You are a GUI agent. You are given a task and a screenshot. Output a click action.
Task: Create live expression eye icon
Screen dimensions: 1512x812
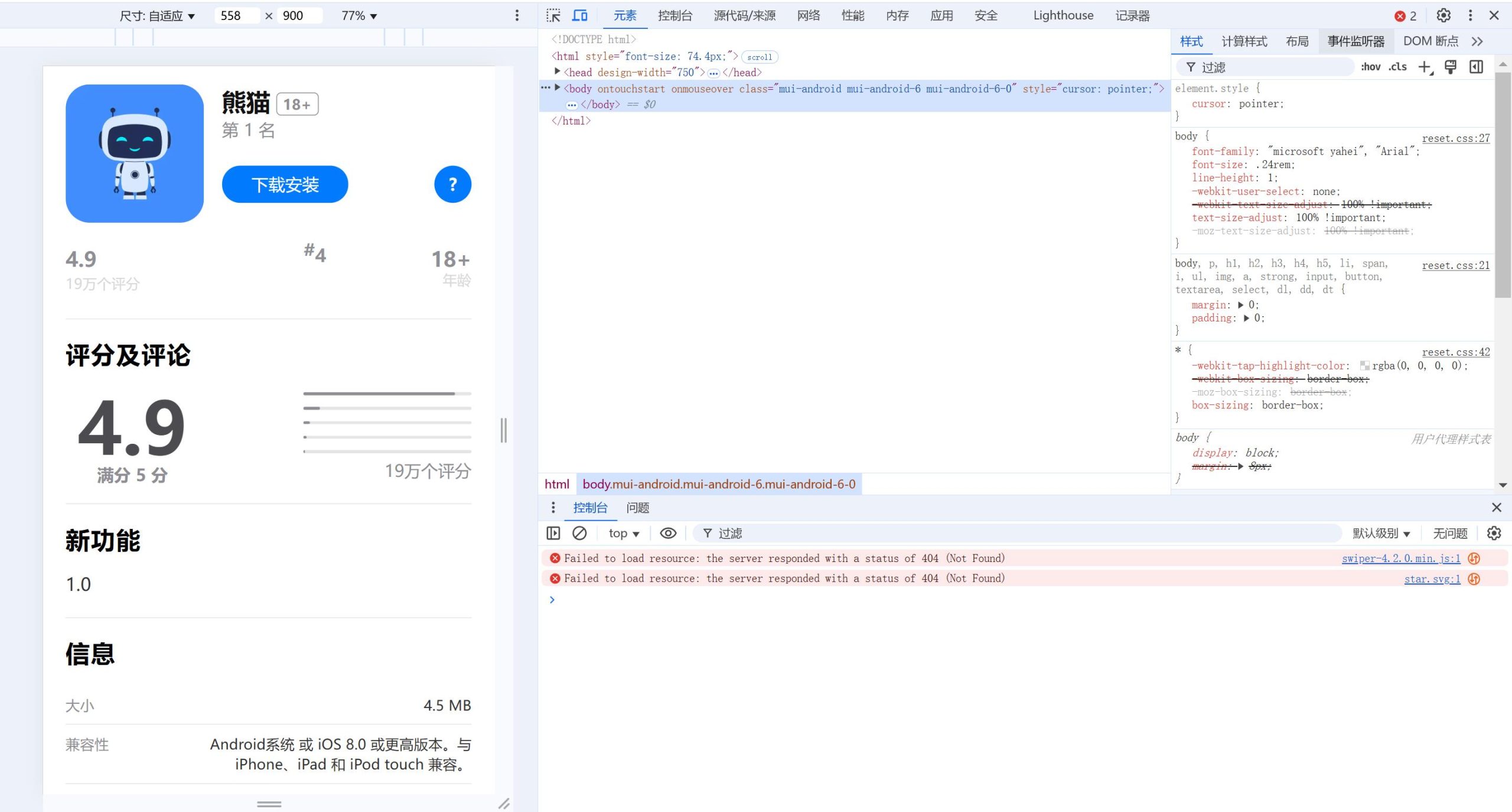(x=668, y=533)
